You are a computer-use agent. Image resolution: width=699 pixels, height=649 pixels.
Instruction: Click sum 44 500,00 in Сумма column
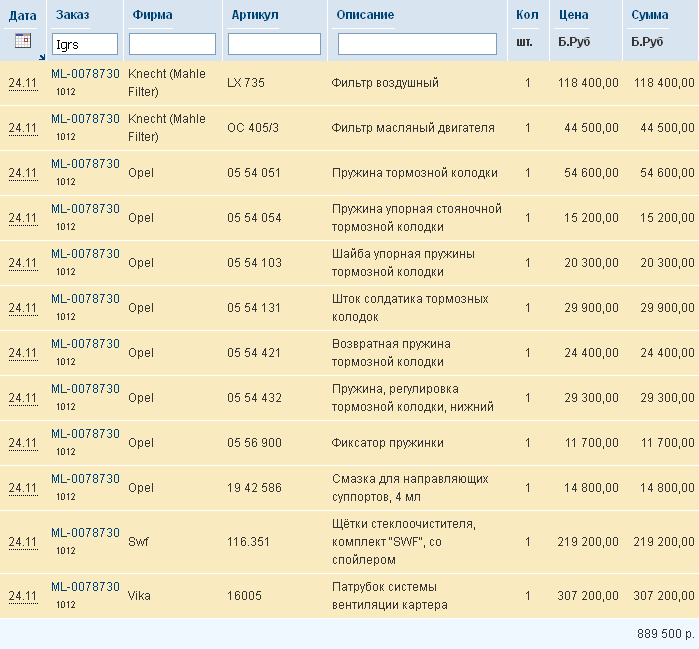tap(667, 128)
